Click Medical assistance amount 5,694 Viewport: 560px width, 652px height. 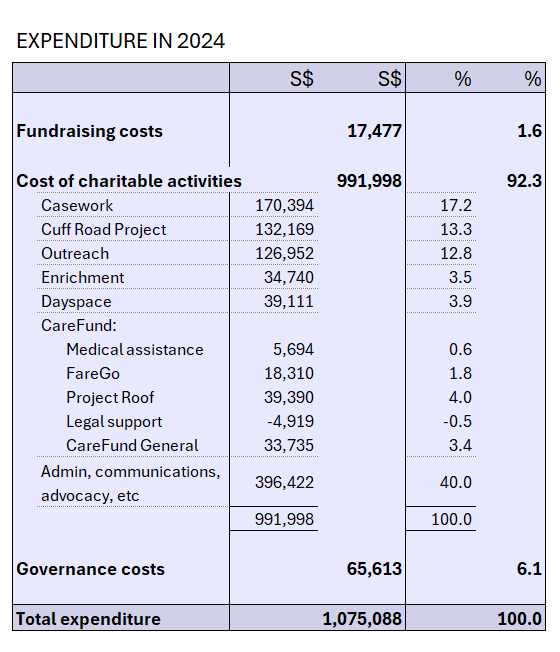tap(294, 350)
